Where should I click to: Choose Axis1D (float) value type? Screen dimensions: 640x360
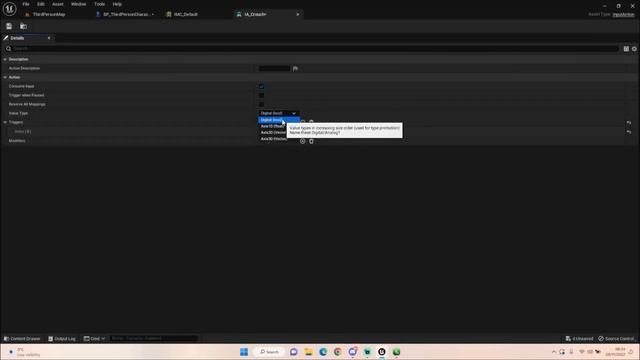pyautogui.click(x=273, y=126)
